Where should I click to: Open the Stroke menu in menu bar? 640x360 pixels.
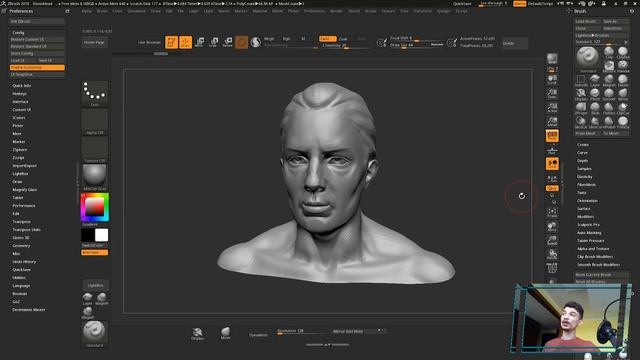tap(371, 11)
